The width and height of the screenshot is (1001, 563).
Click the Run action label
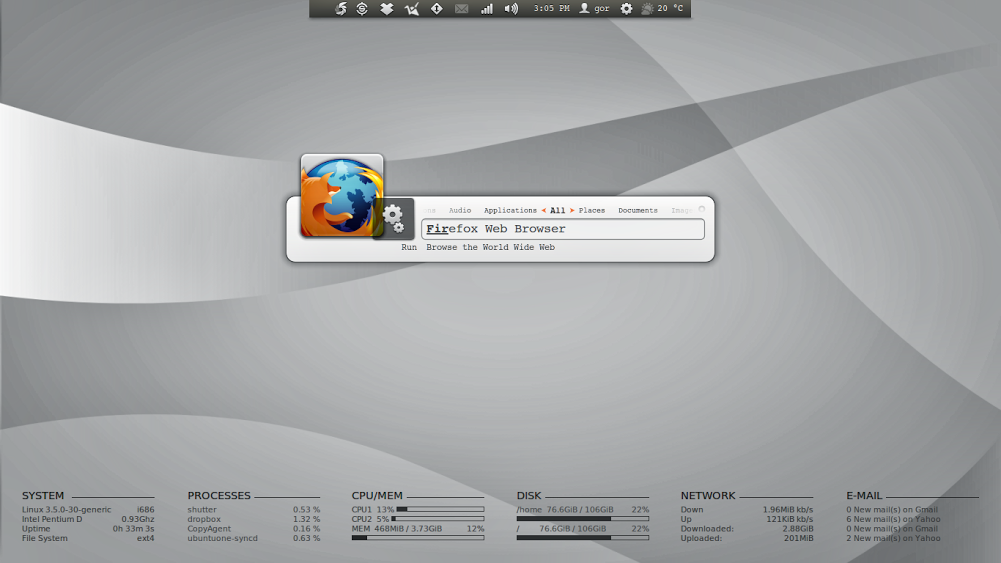409,247
